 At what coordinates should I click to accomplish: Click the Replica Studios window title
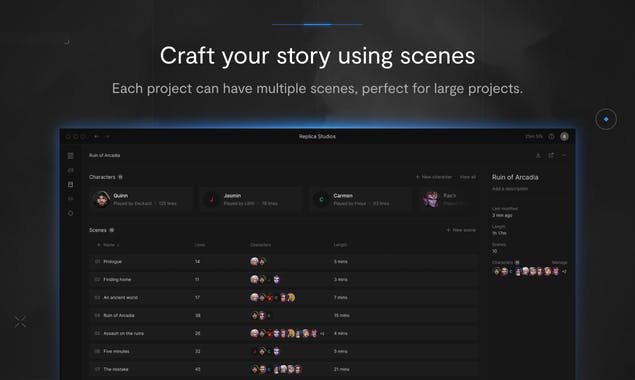(318, 137)
